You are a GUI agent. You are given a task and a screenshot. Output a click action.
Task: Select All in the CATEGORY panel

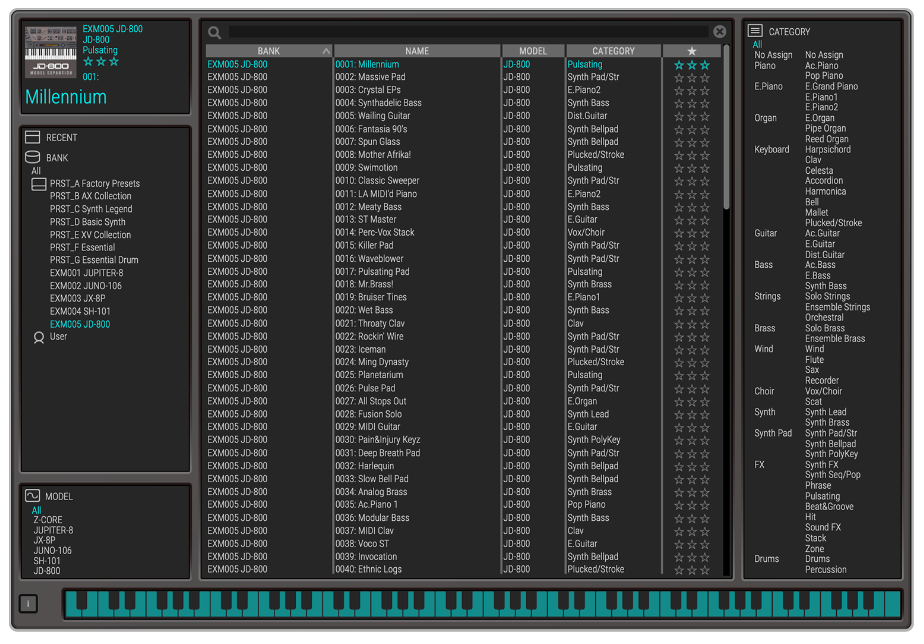[757, 44]
